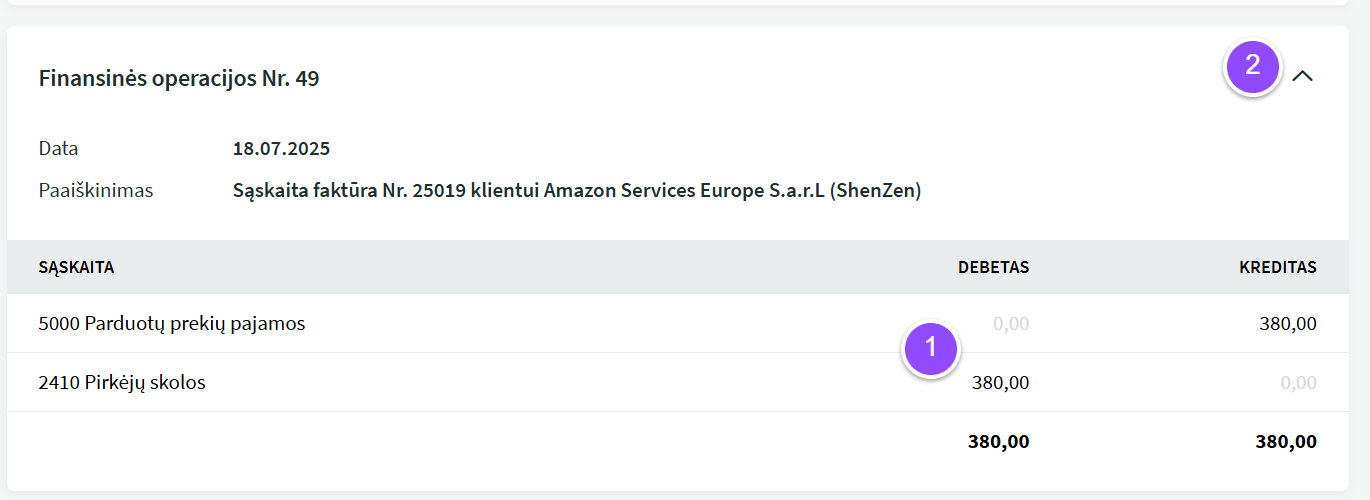Click the DEBETAS column header
The height and width of the screenshot is (500, 1370).
[993, 267]
